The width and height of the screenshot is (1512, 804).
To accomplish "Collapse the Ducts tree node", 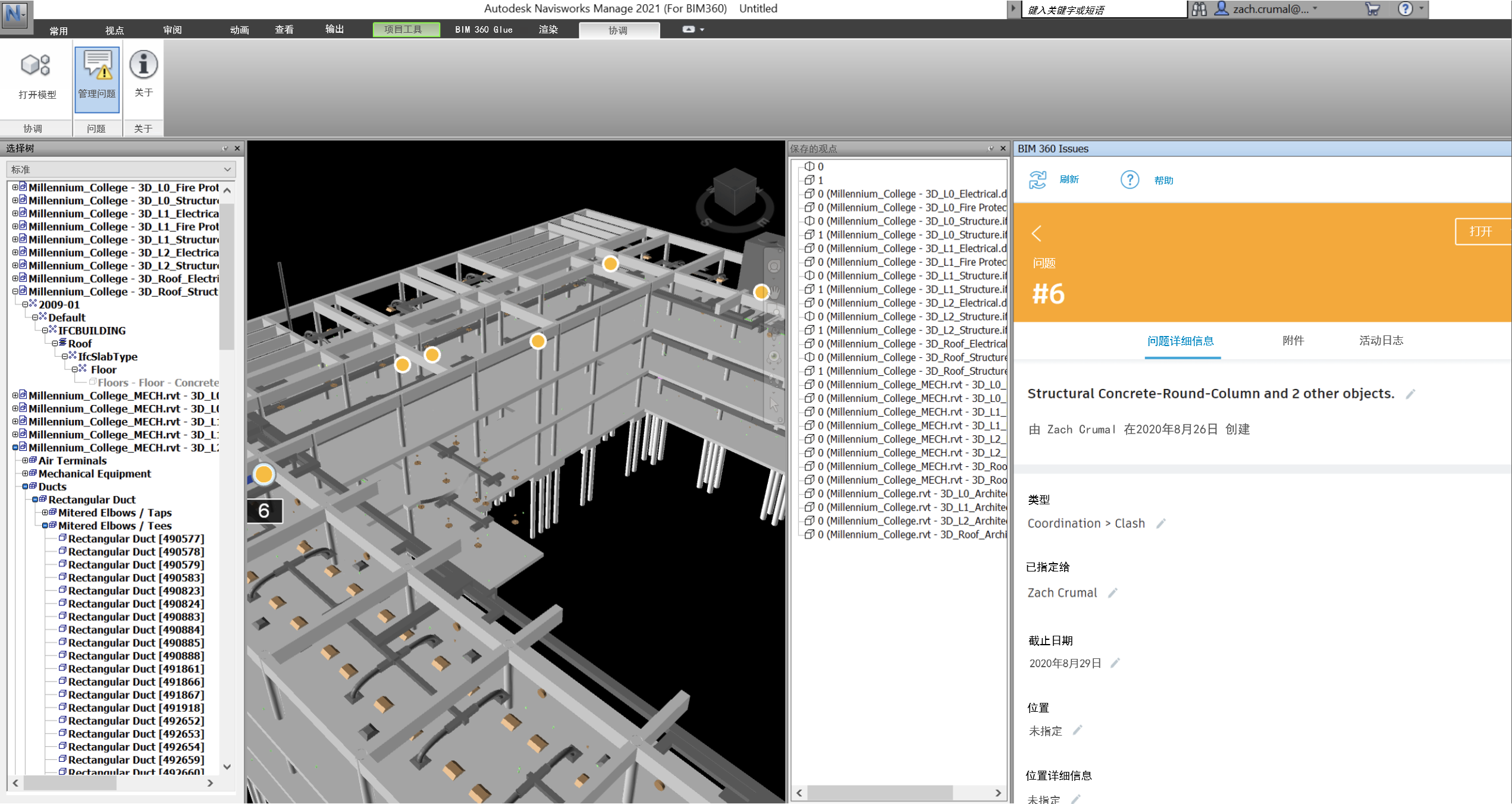I will pos(25,486).
